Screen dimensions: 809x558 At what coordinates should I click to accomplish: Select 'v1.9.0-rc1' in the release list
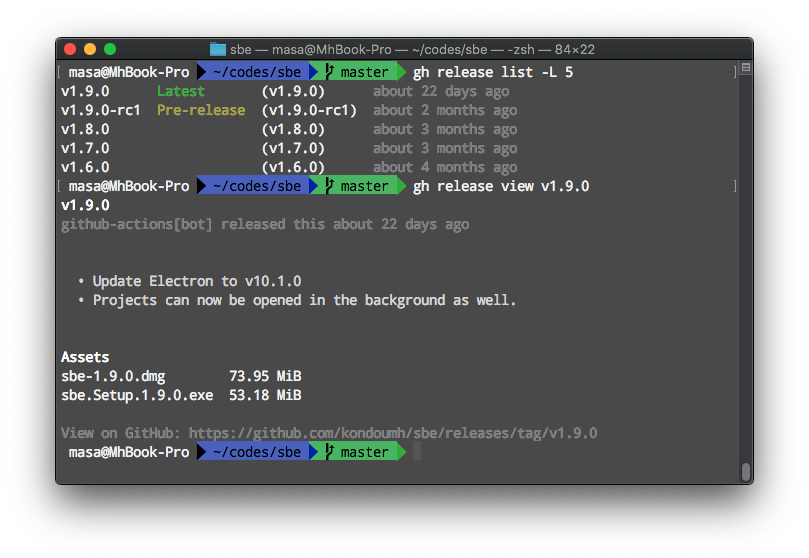[101, 110]
